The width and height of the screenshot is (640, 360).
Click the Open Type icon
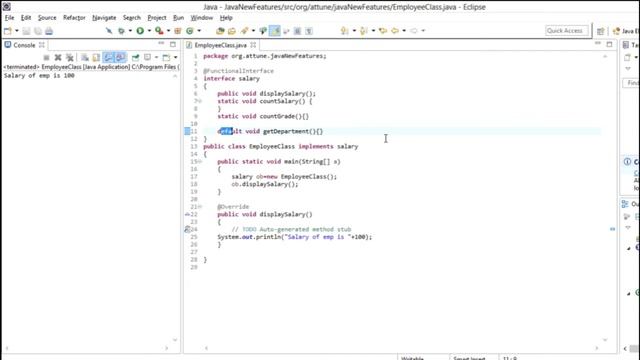tap(220, 31)
